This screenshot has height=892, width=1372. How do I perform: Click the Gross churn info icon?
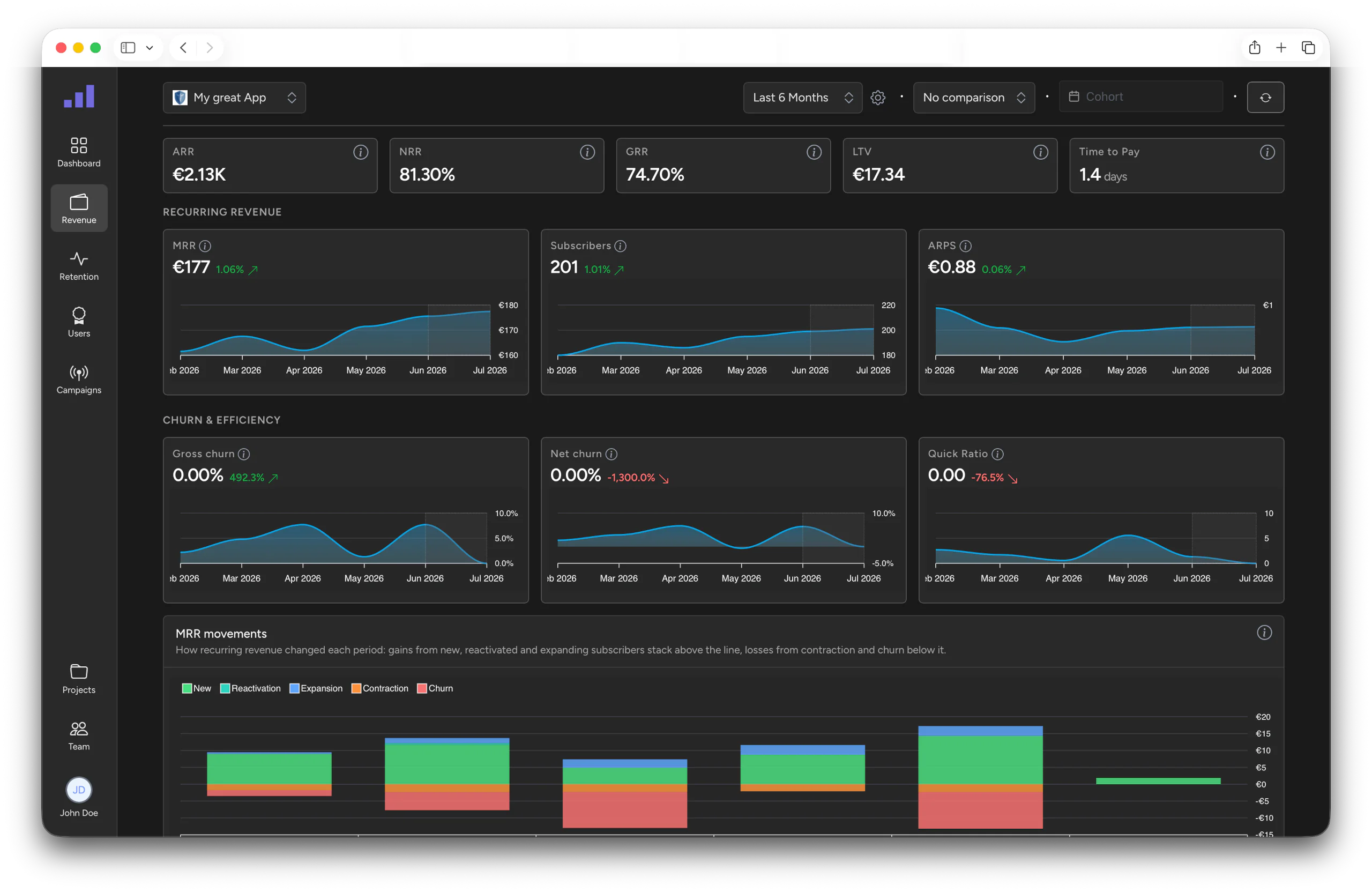[x=244, y=455]
